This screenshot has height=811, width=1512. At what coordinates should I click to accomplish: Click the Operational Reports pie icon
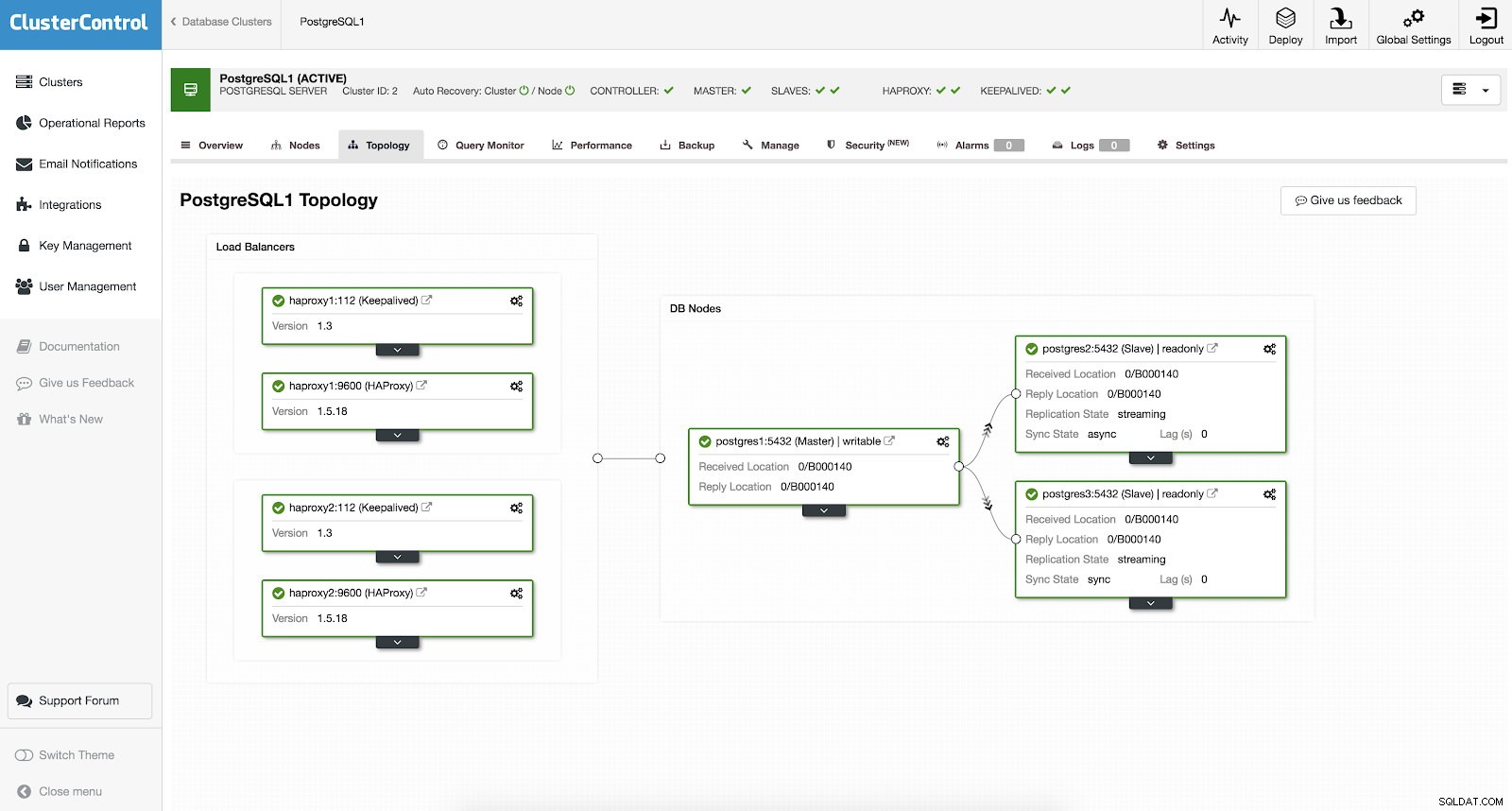point(24,123)
